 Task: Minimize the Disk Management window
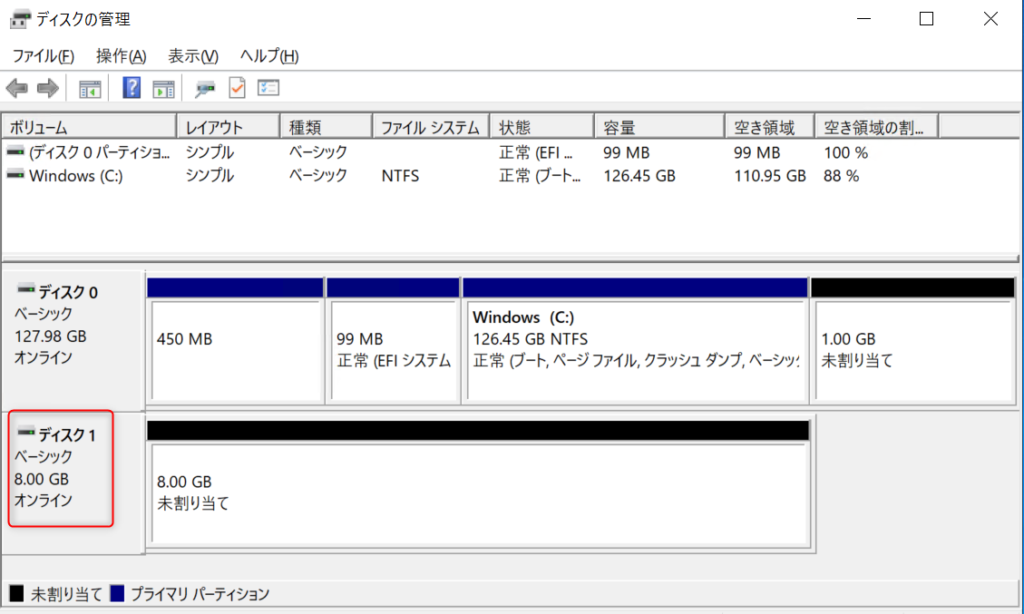pos(864,19)
